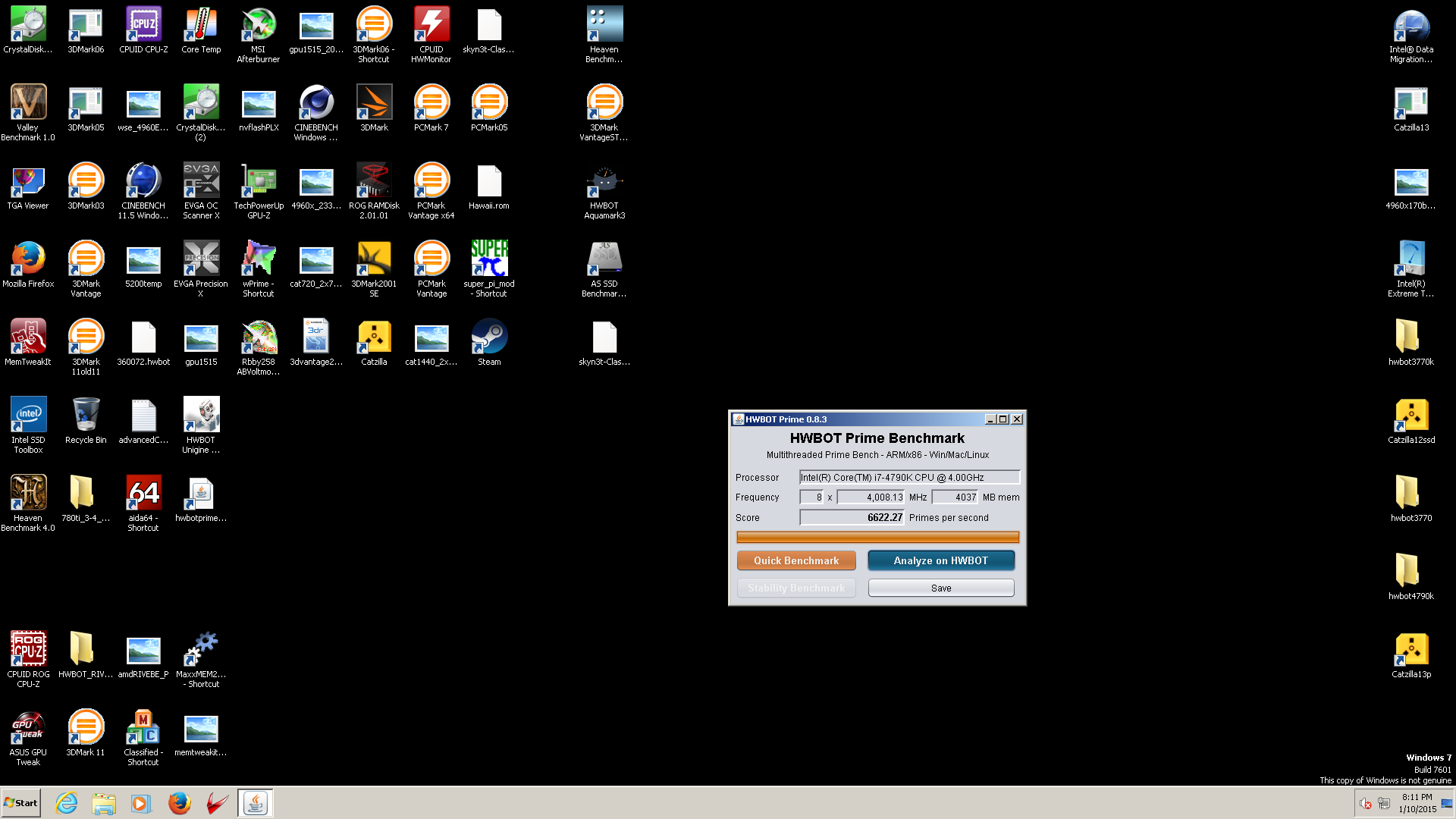Click the disabled Stability Benchmark button
The width and height of the screenshot is (1456, 819).
[x=796, y=588]
